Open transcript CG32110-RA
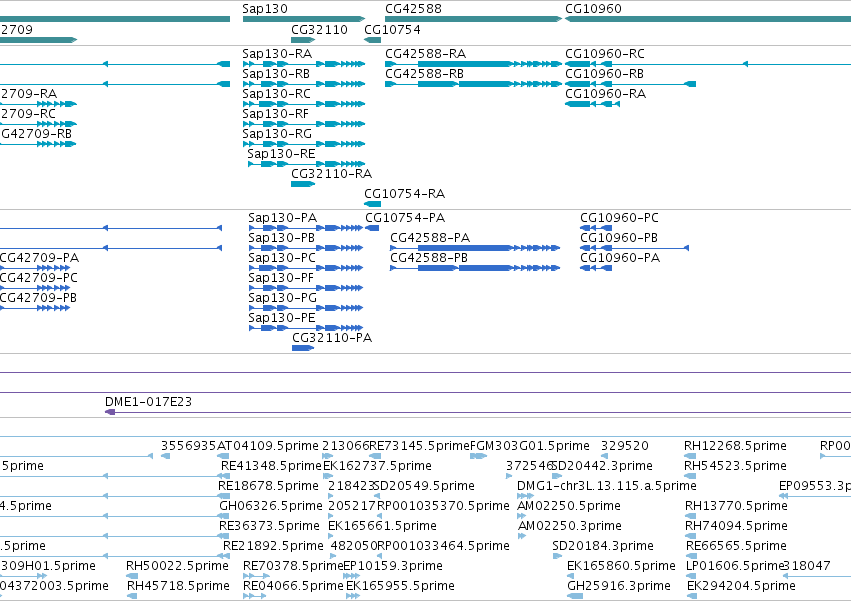 [x=332, y=174]
